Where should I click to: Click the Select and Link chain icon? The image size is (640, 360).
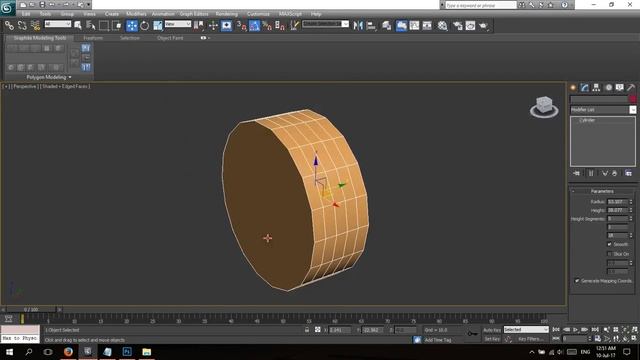pos(9,25)
